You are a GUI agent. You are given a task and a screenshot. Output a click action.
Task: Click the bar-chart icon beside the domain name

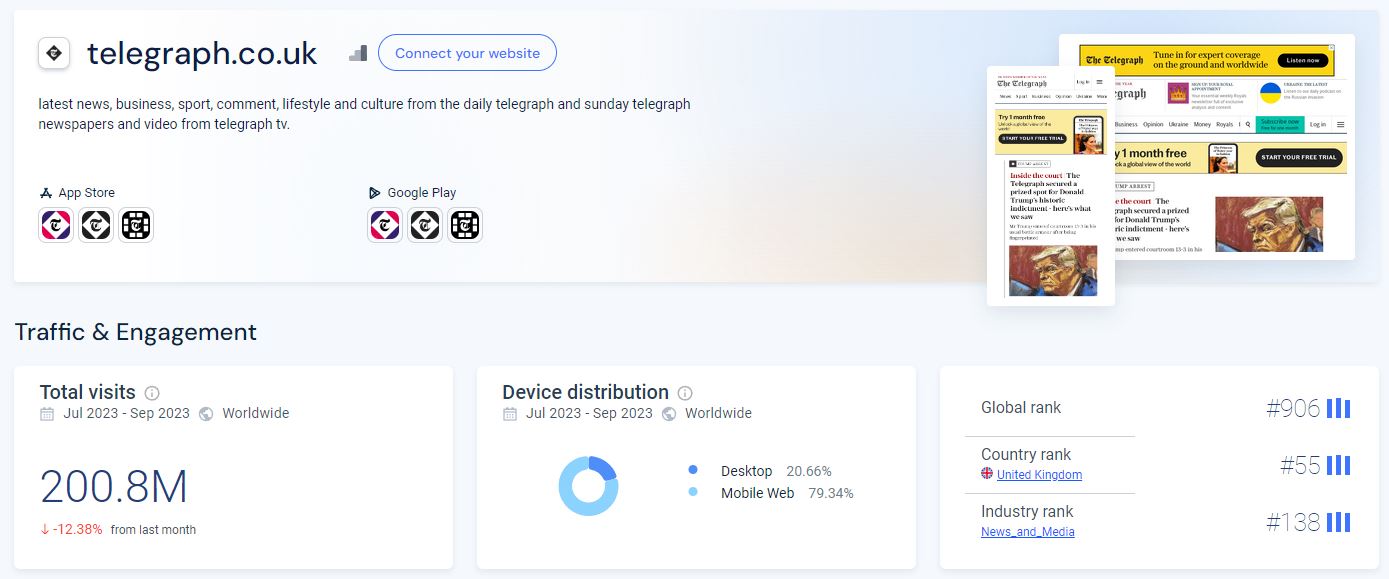[358, 53]
